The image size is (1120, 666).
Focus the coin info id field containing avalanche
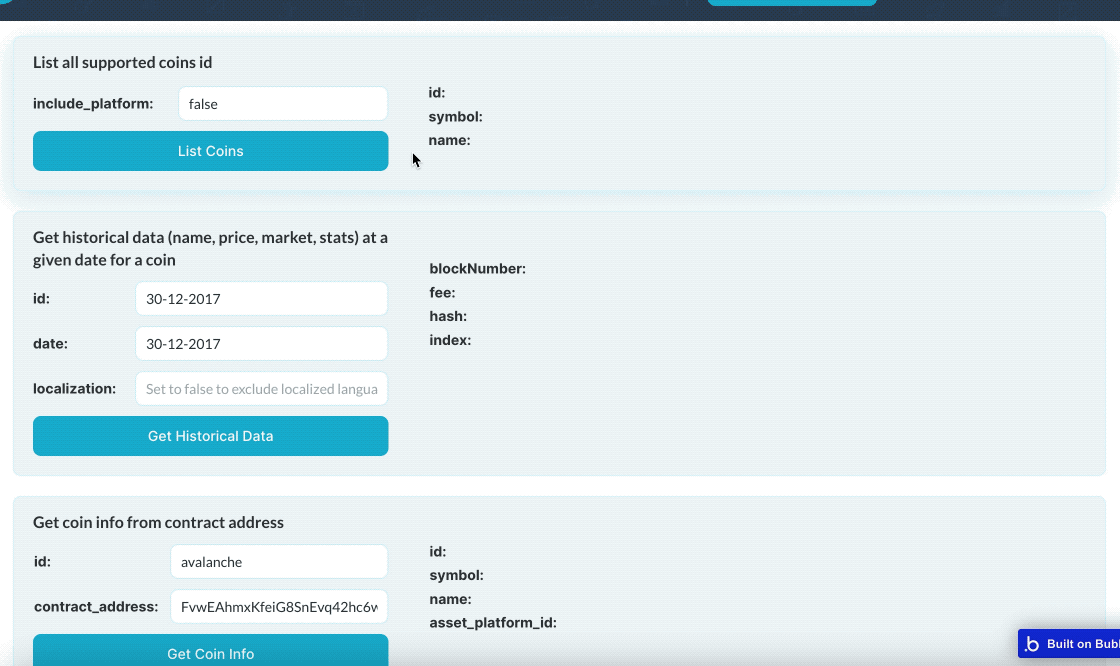pyautogui.click(x=279, y=562)
